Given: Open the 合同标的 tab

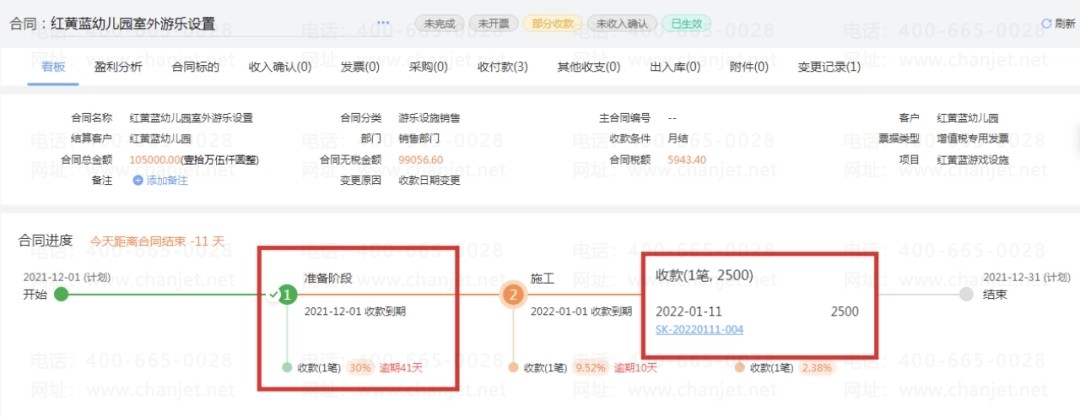Looking at the screenshot, I should pos(195,67).
